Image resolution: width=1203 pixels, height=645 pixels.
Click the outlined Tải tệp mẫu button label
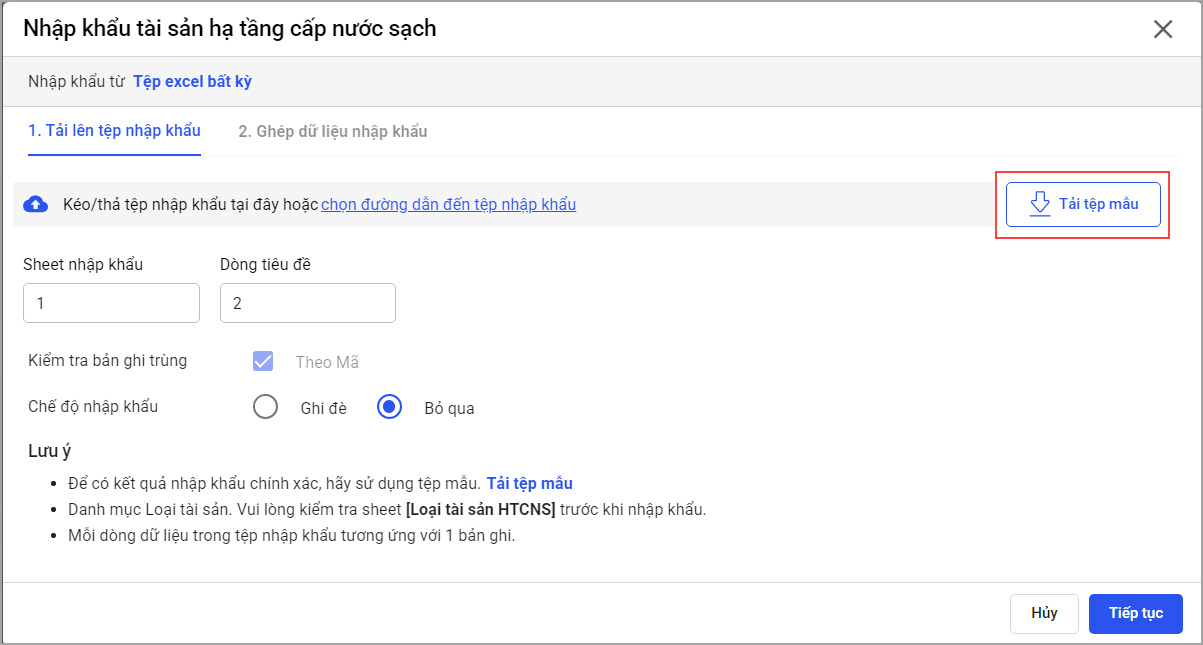1098,204
